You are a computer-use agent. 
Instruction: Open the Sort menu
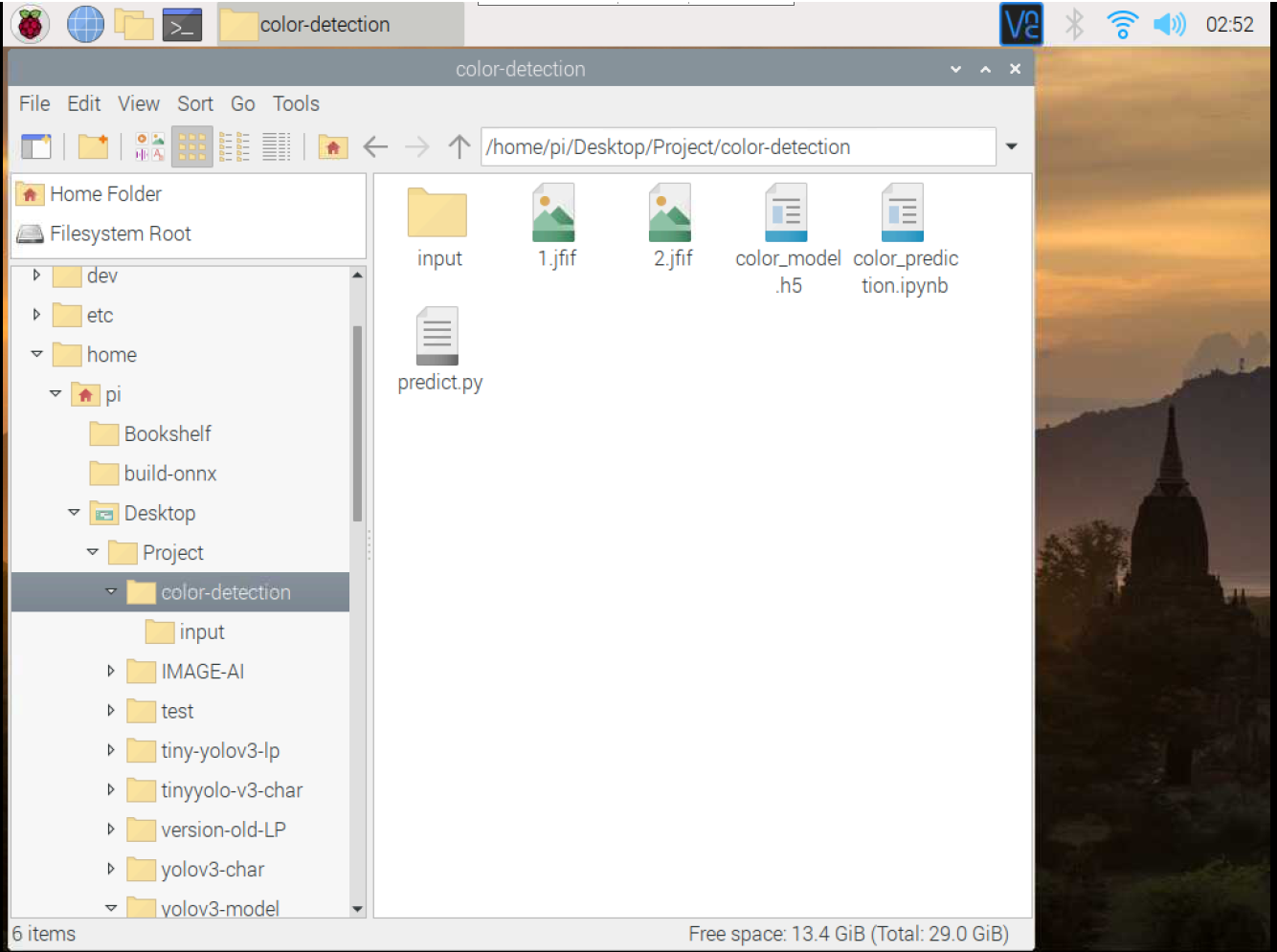(195, 103)
